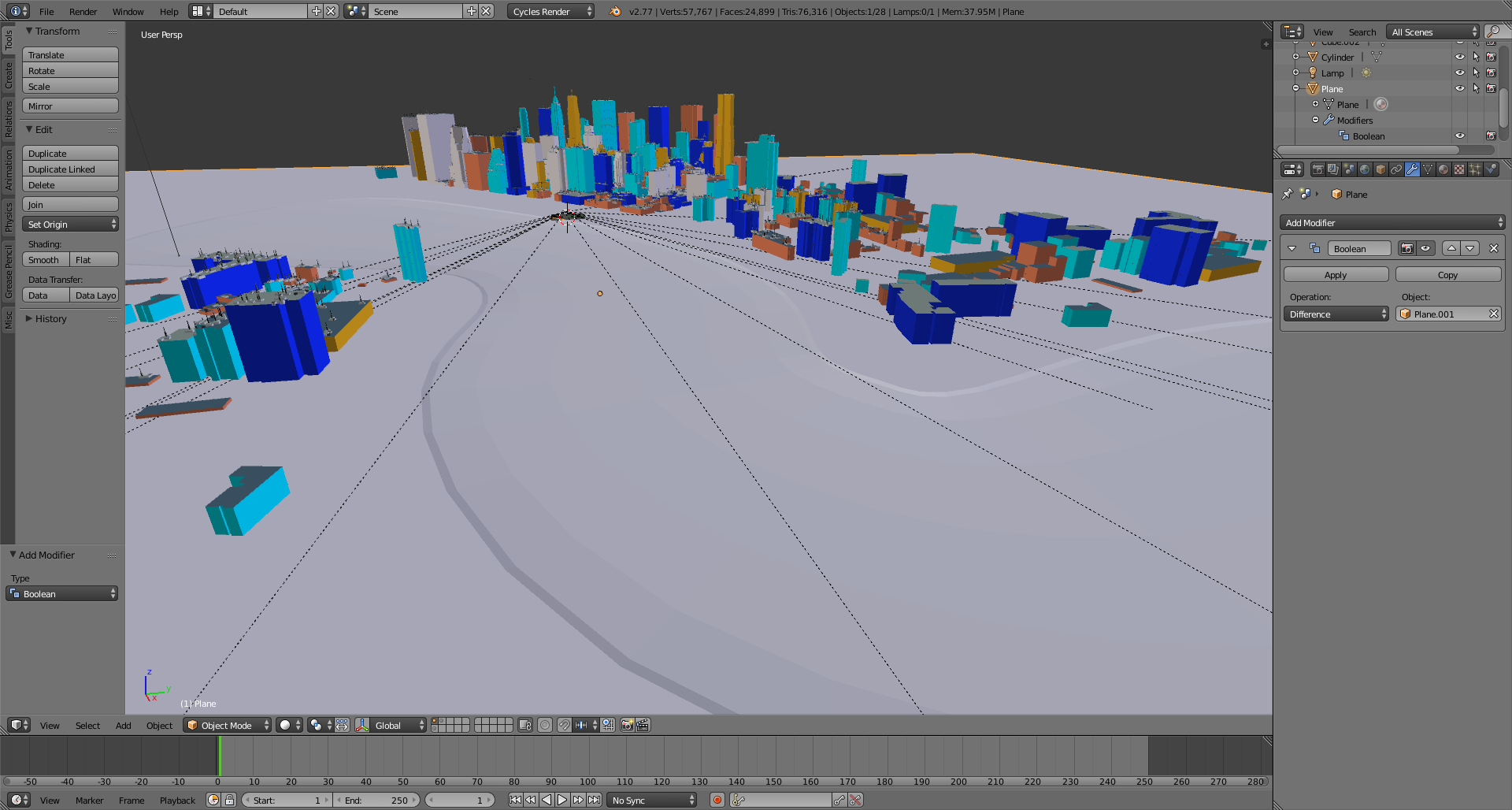This screenshot has height=810, width=1512.
Task: Click the Translate button
Action: (70, 54)
